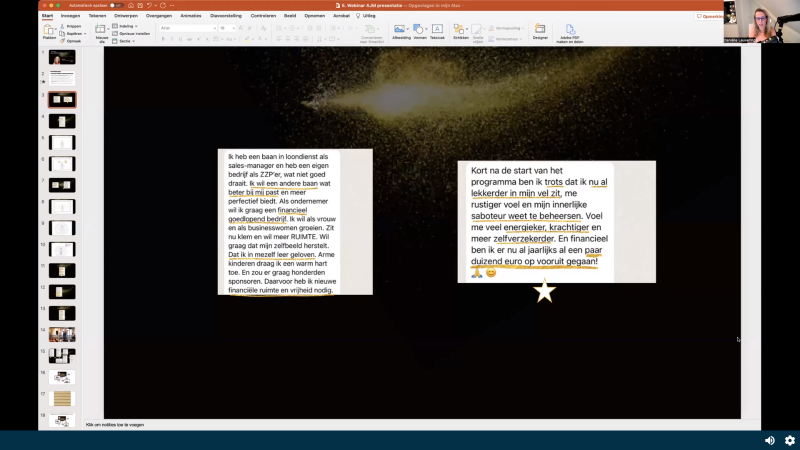Click the notes field 'Klik om notities toe te voegen'
The image size is (800, 450).
[115, 425]
